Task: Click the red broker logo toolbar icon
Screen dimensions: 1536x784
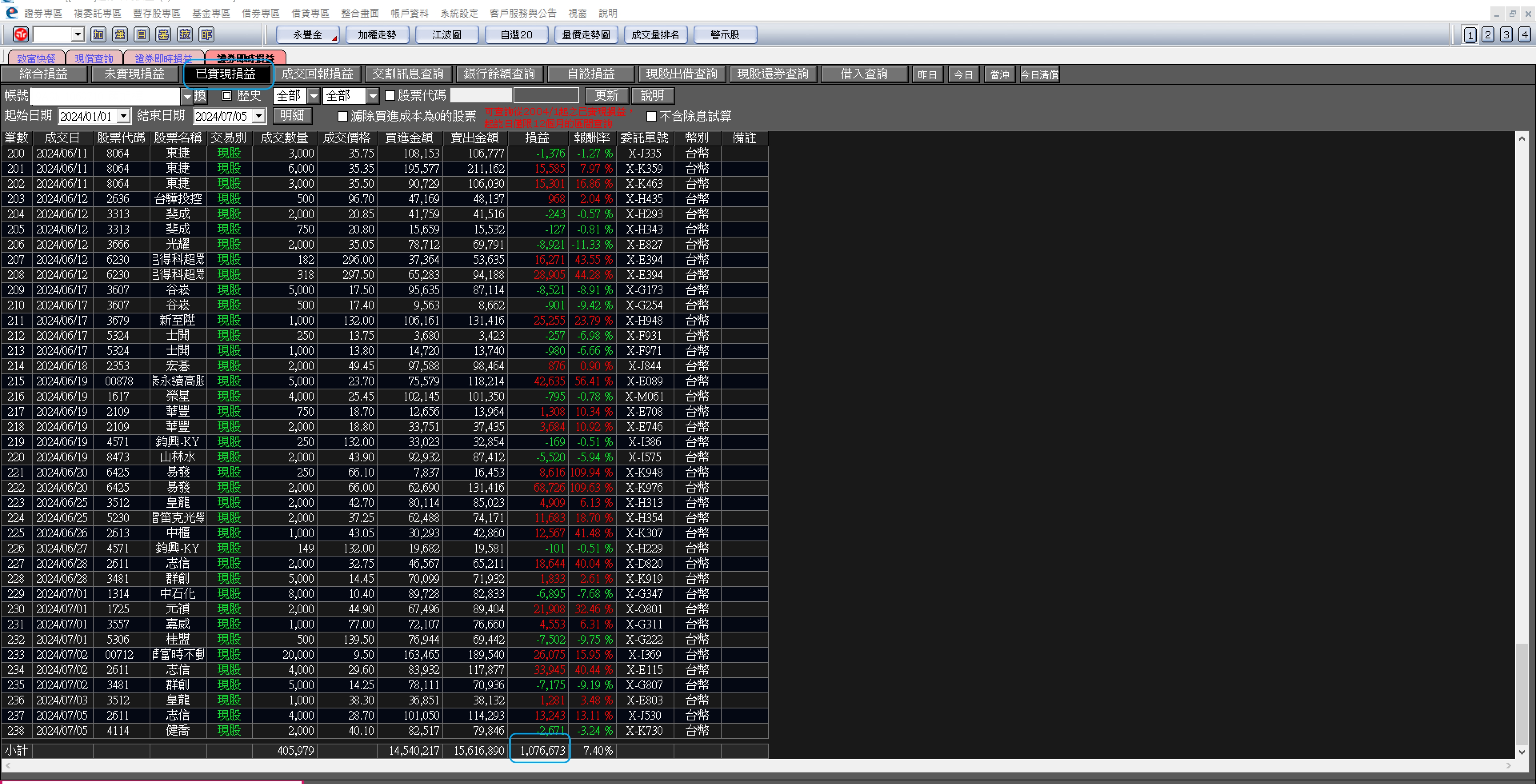Action: (21, 34)
